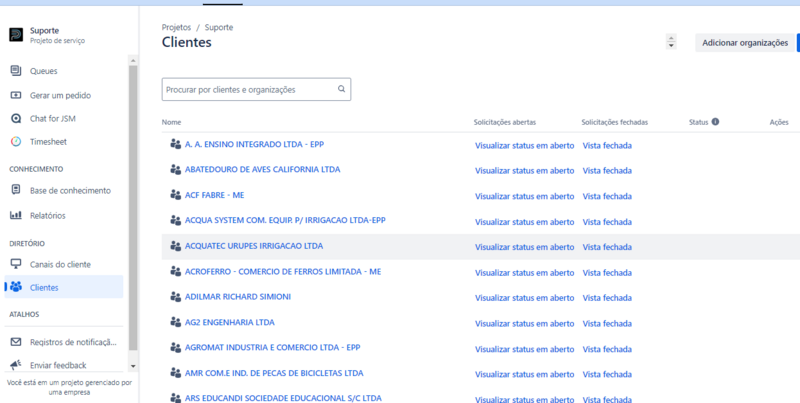Open ACQUATEC URUPES IRRIGACAO LTDA organization
The height and width of the screenshot is (403, 800).
click(254, 246)
